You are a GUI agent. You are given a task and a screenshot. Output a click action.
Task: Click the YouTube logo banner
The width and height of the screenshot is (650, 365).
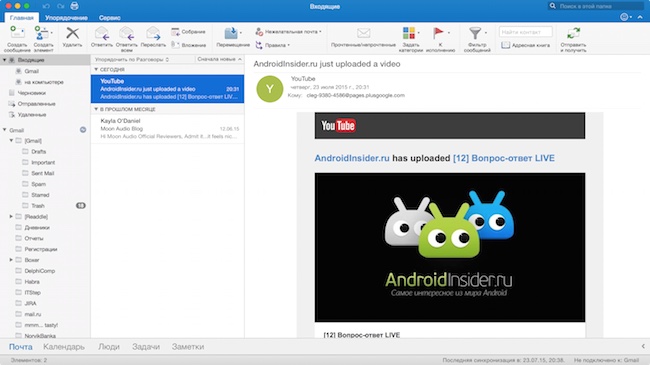(450, 125)
